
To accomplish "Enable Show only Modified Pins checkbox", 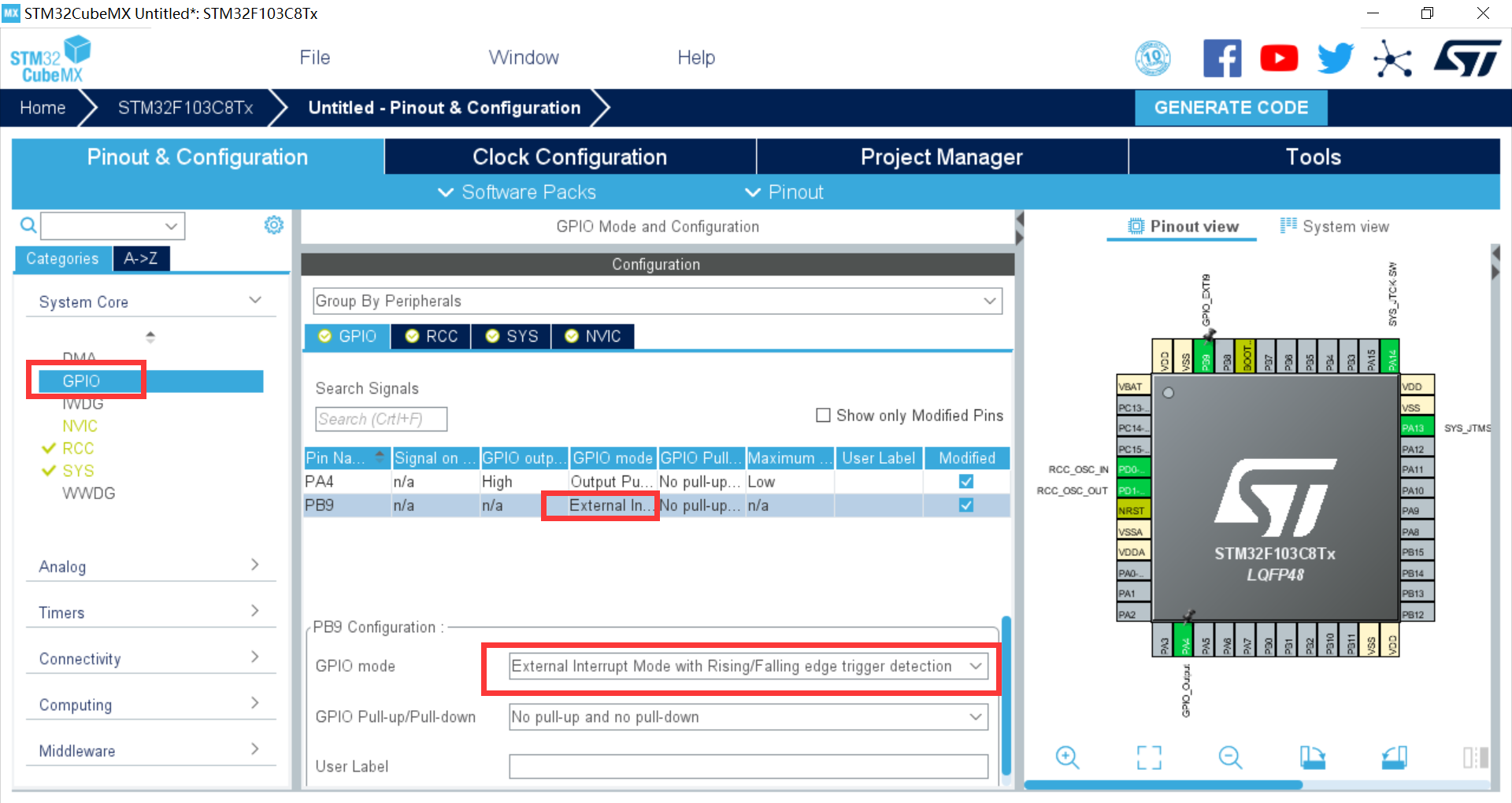I will (x=823, y=415).
